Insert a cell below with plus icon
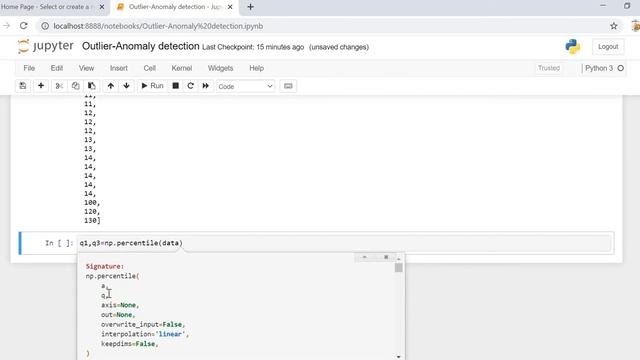This screenshot has width=640, height=360. (41, 86)
